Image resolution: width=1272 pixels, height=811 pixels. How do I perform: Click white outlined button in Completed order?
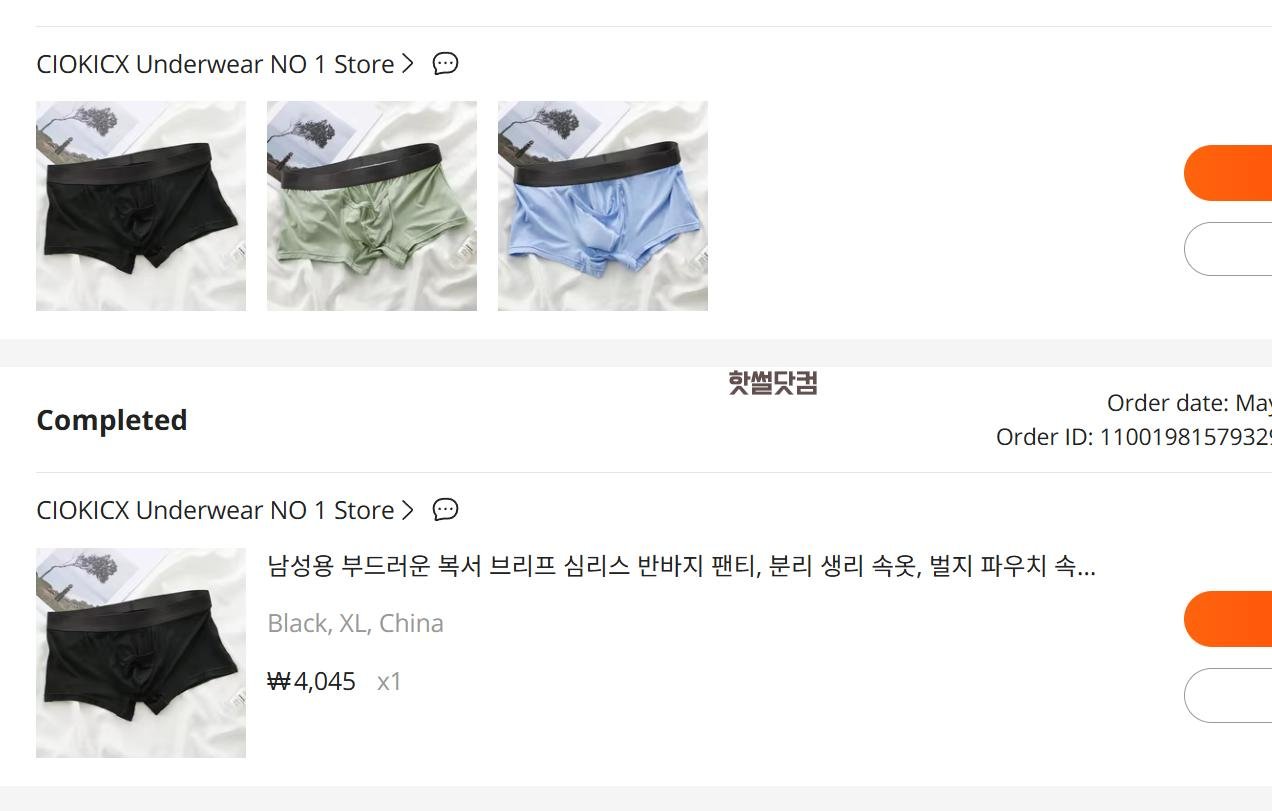click(x=1228, y=695)
